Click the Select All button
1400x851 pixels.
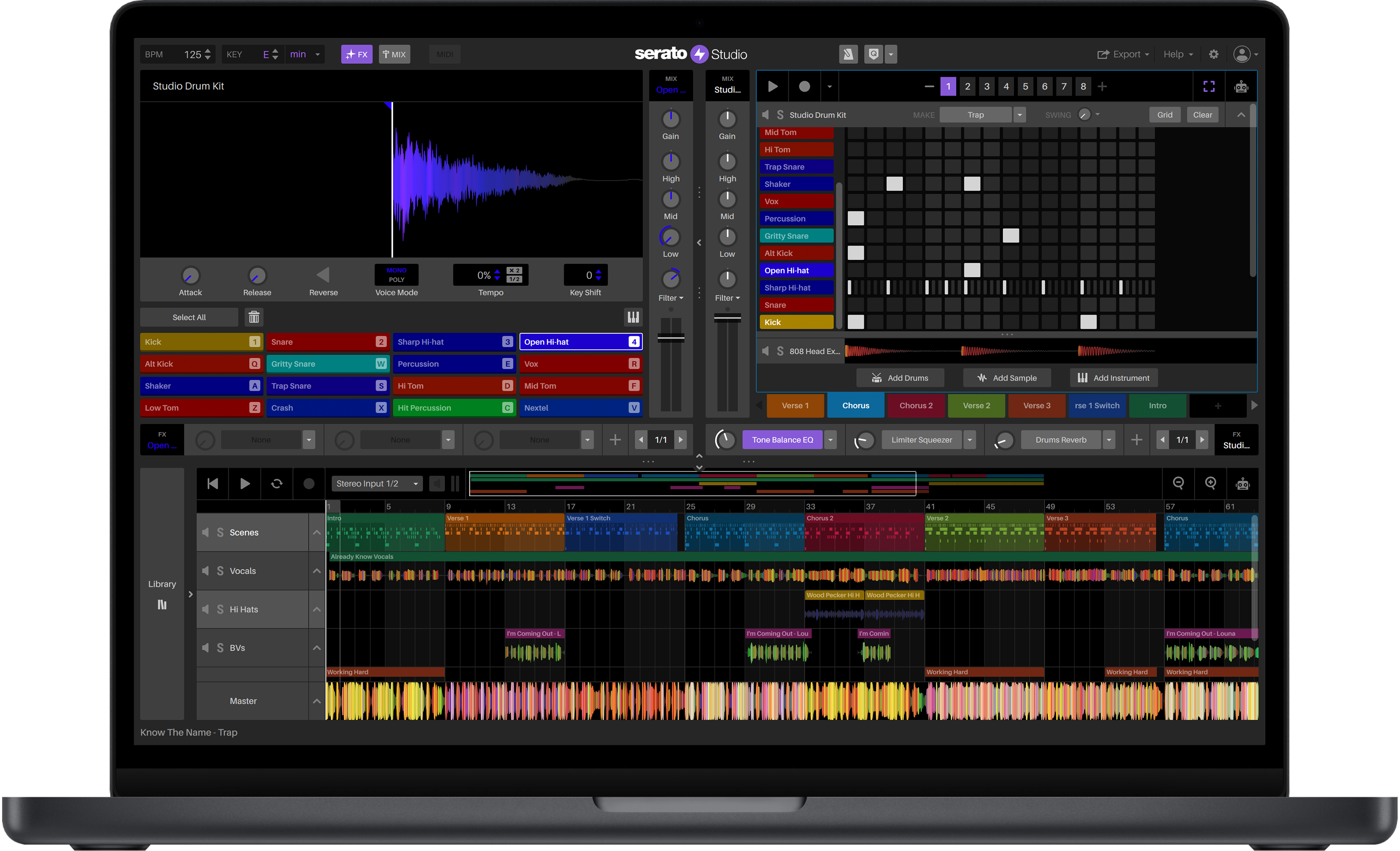[x=189, y=317]
